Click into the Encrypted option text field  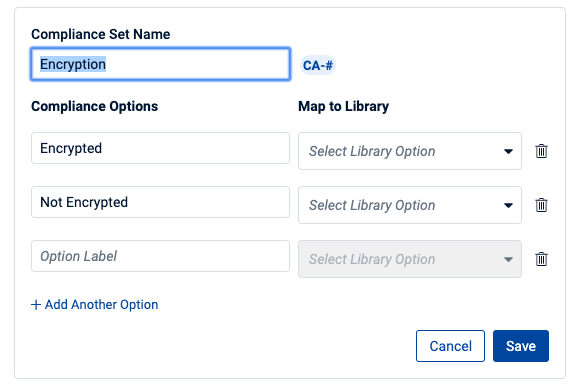(160, 148)
